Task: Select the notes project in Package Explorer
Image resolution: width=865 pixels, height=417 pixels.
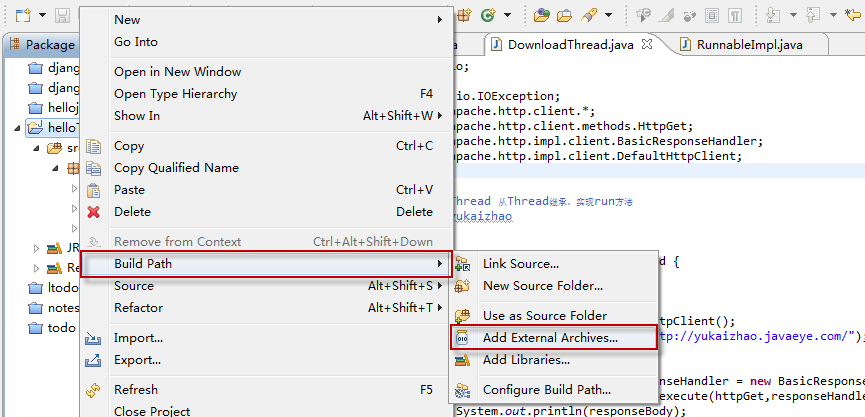Action: point(63,308)
